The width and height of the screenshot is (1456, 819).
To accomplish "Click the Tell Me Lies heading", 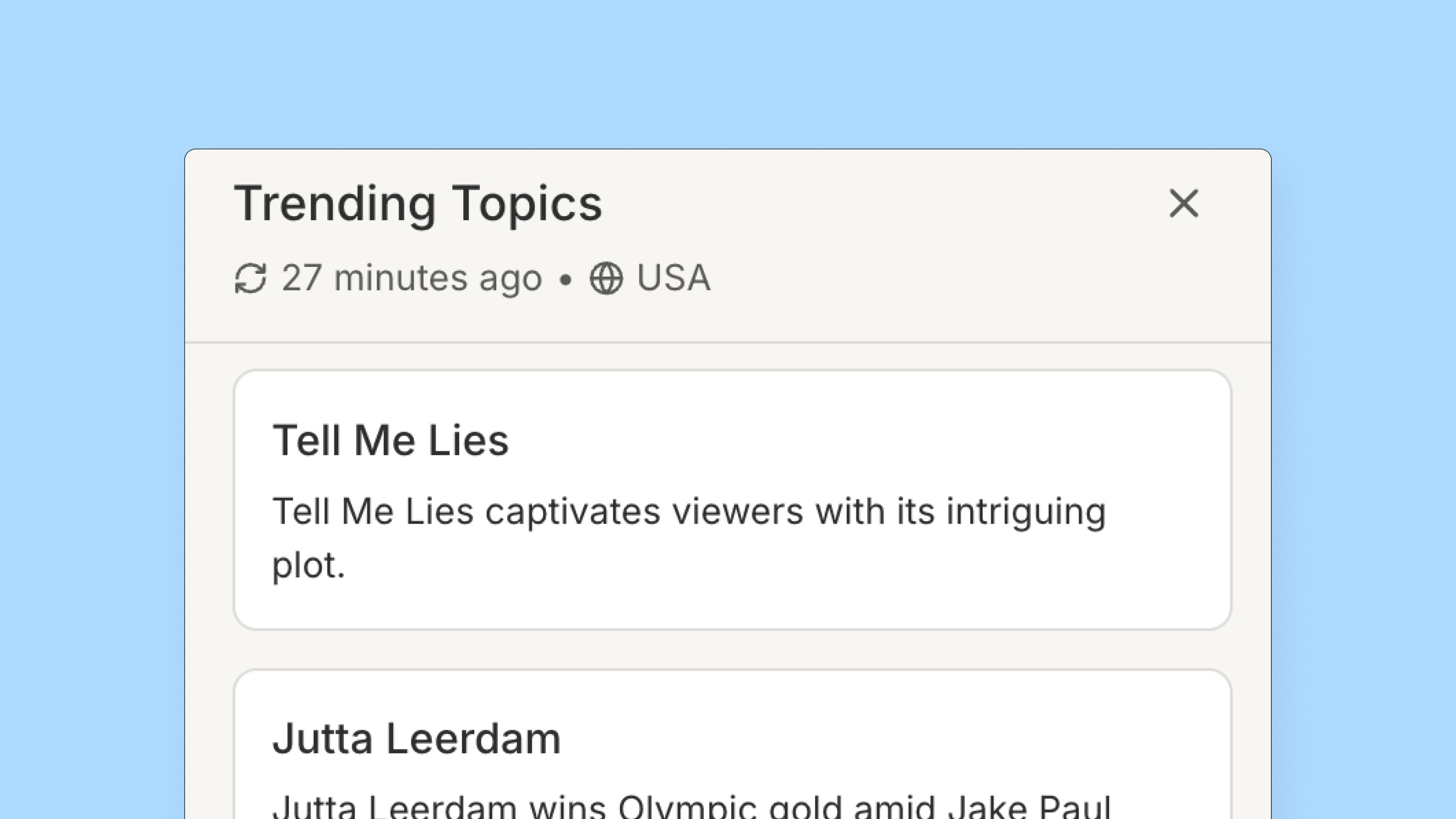I will click(391, 440).
